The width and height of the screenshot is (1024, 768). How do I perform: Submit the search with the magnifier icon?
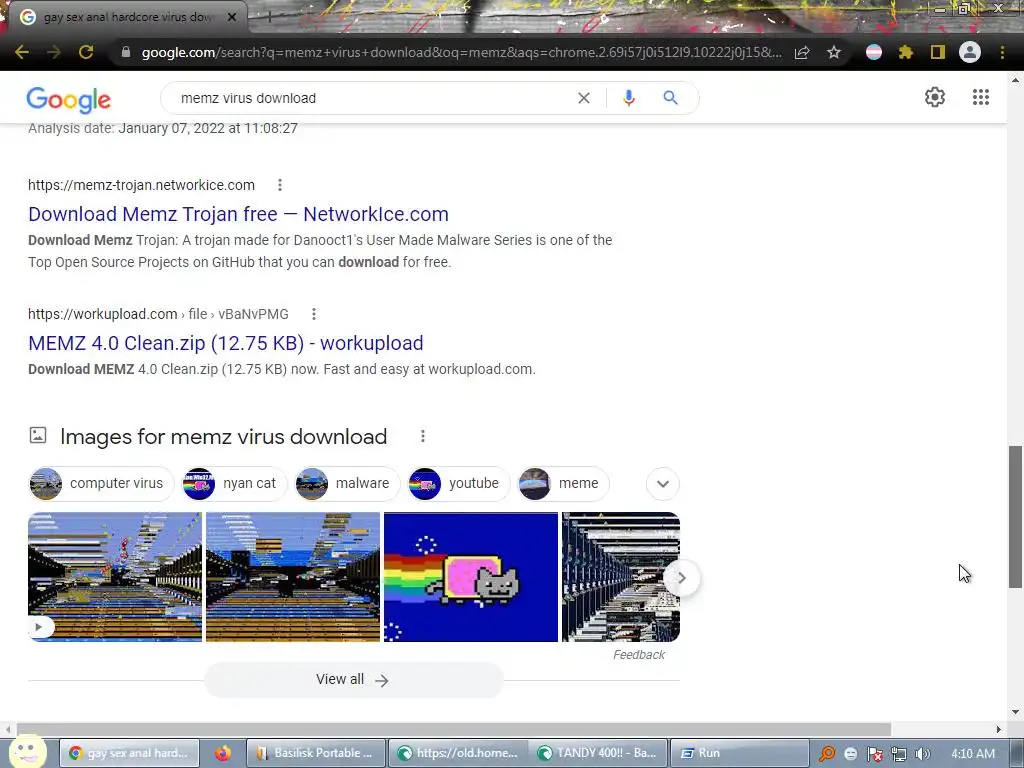670,98
